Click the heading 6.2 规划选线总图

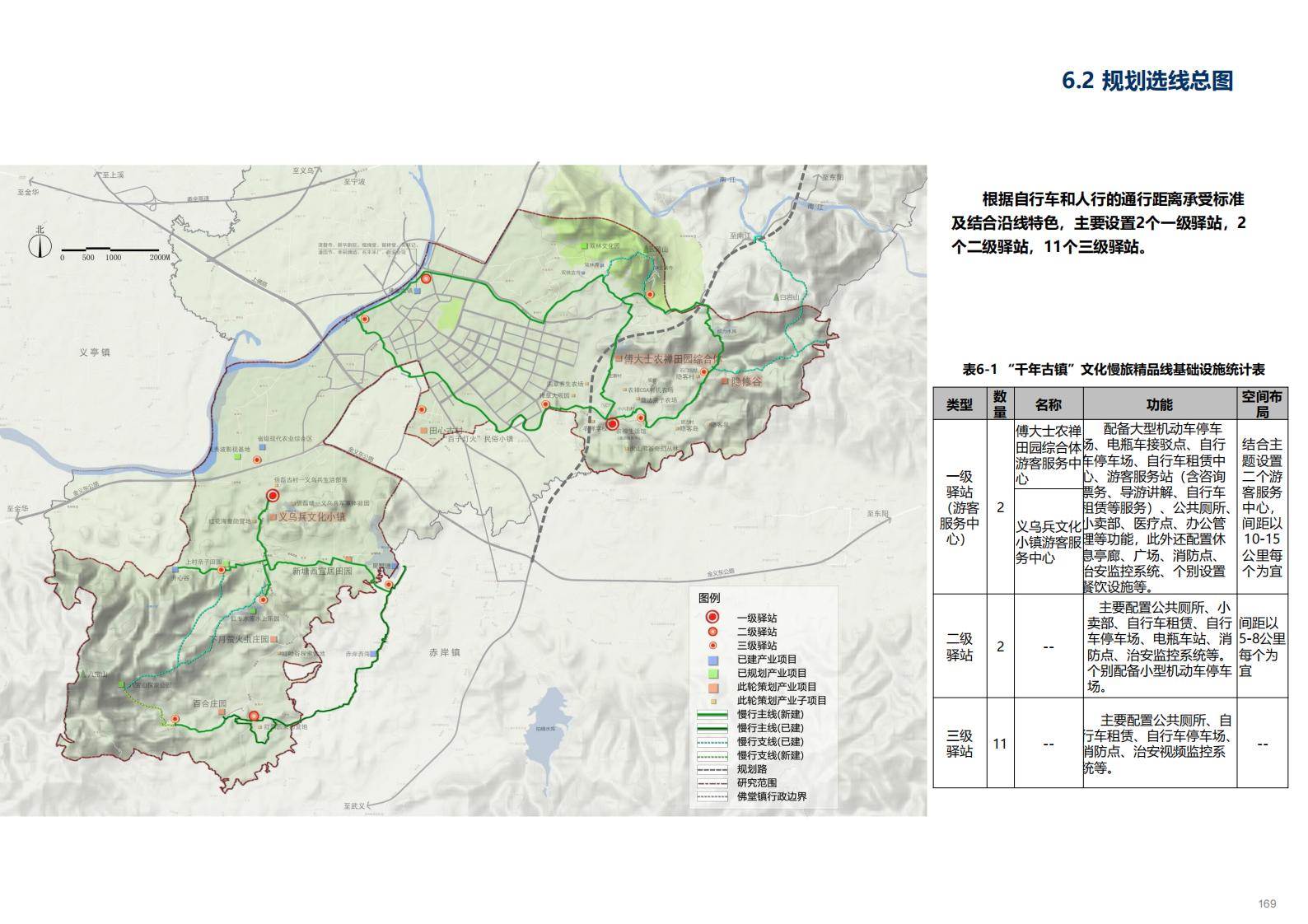(1147, 81)
